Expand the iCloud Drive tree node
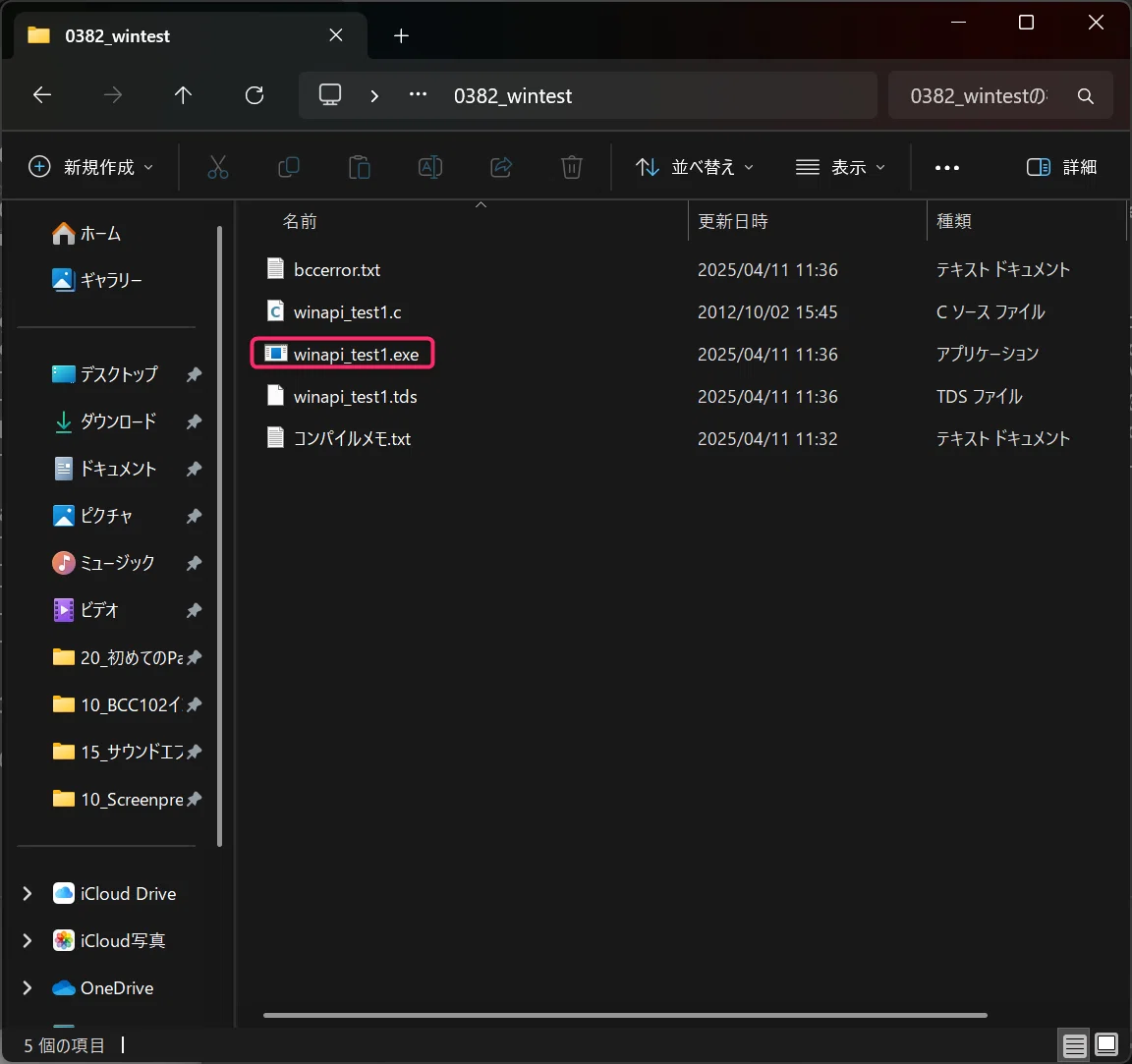Viewport: 1132px width, 1064px height. pos(28,894)
